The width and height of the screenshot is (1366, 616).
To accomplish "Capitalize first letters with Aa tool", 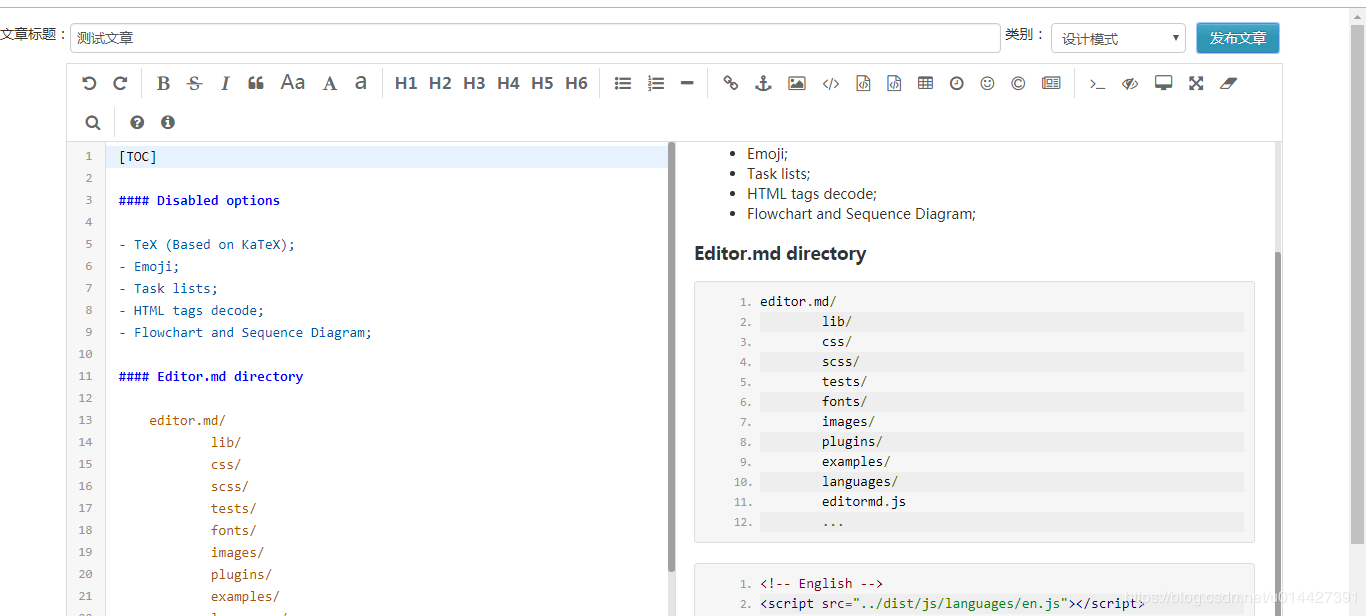I will [x=293, y=83].
